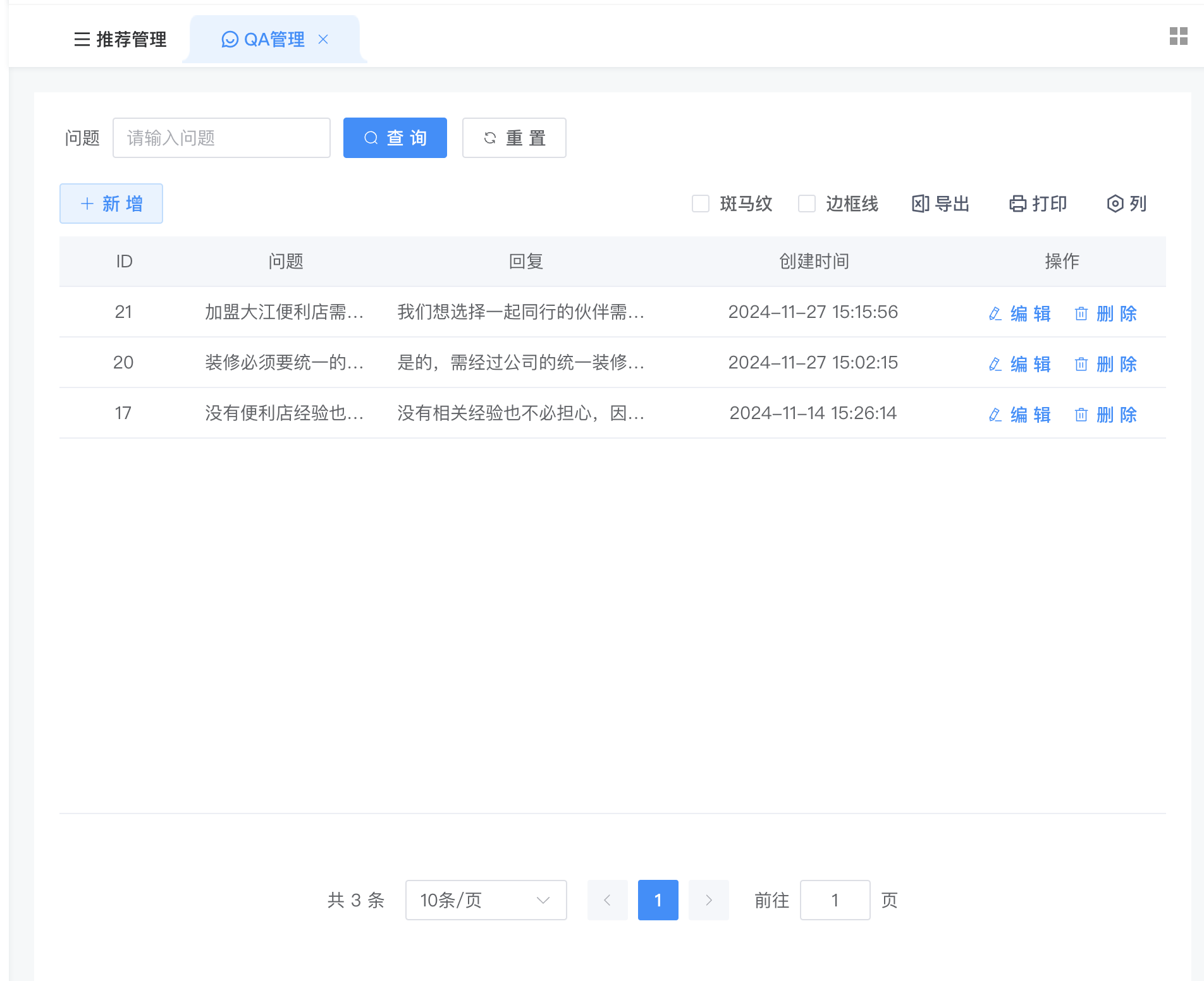The height and width of the screenshot is (981, 1204).
Task: Click the trash icon for row ID 20
Action: [x=1081, y=364]
